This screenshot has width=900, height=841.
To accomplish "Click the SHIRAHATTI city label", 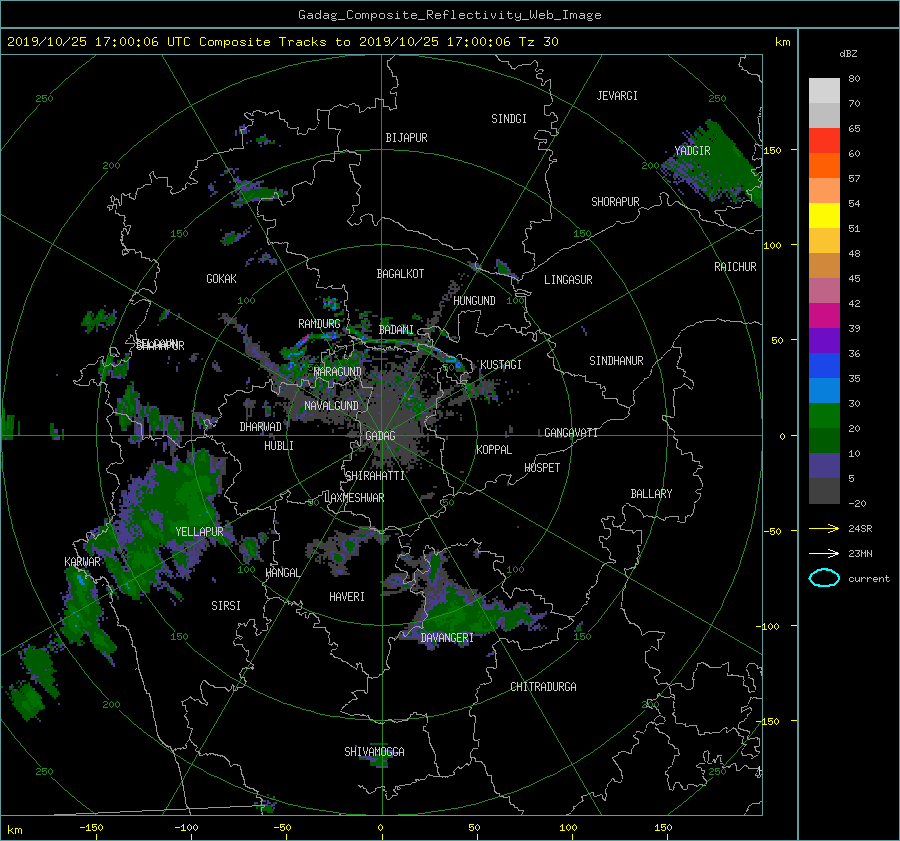I will click(x=375, y=476).
